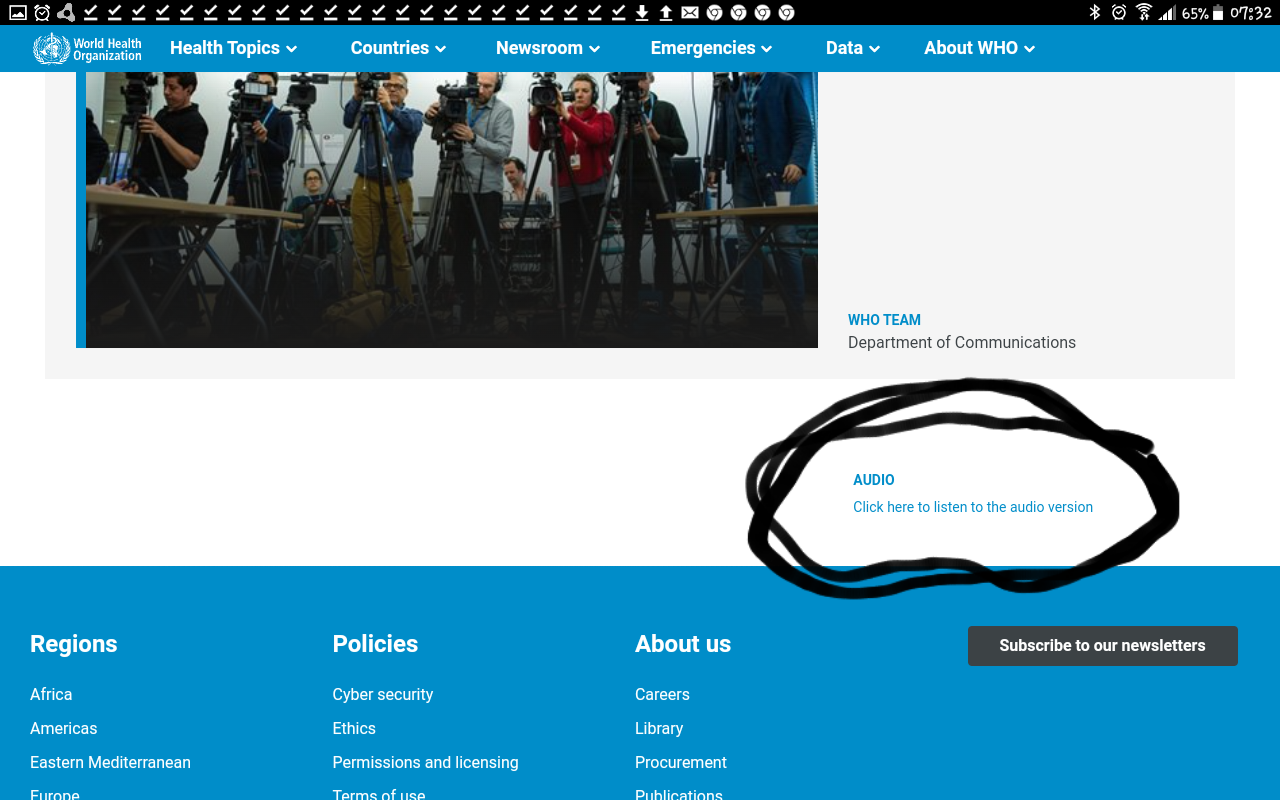The width and height of the screenshot is (1280, 800).
Task: Go to the Careers link in About us
Action: [662, 694]
